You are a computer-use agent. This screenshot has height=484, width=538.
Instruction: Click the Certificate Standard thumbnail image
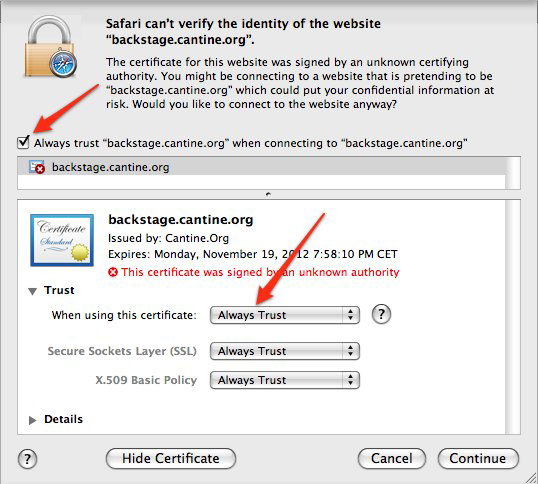[62, 240]
